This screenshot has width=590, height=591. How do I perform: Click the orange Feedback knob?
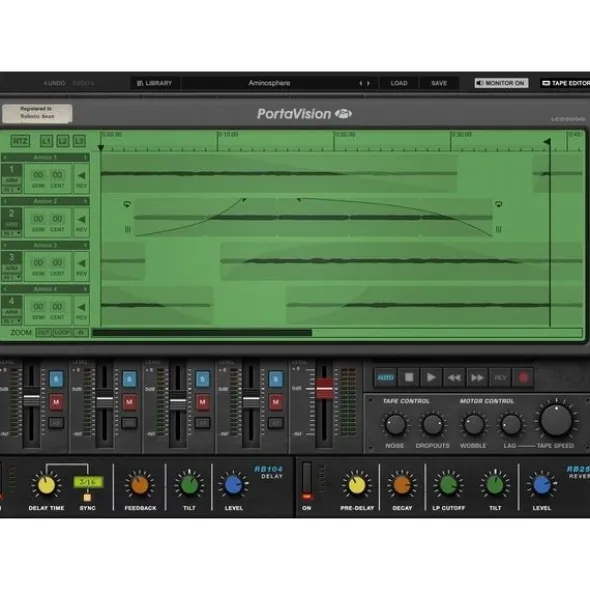139,485
